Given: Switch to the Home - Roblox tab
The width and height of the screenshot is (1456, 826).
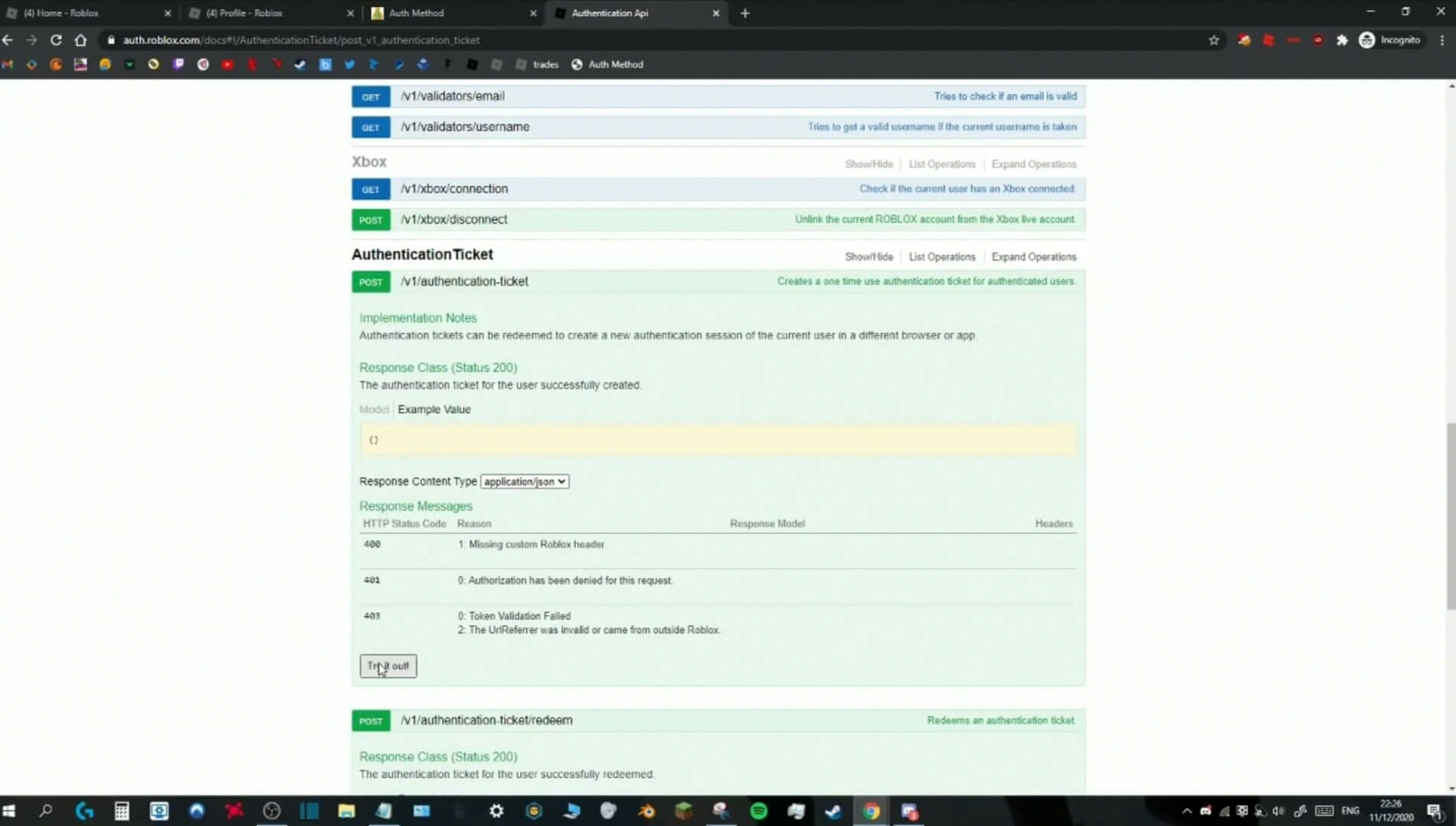Looking at the screenshot, I should (88, 13).
